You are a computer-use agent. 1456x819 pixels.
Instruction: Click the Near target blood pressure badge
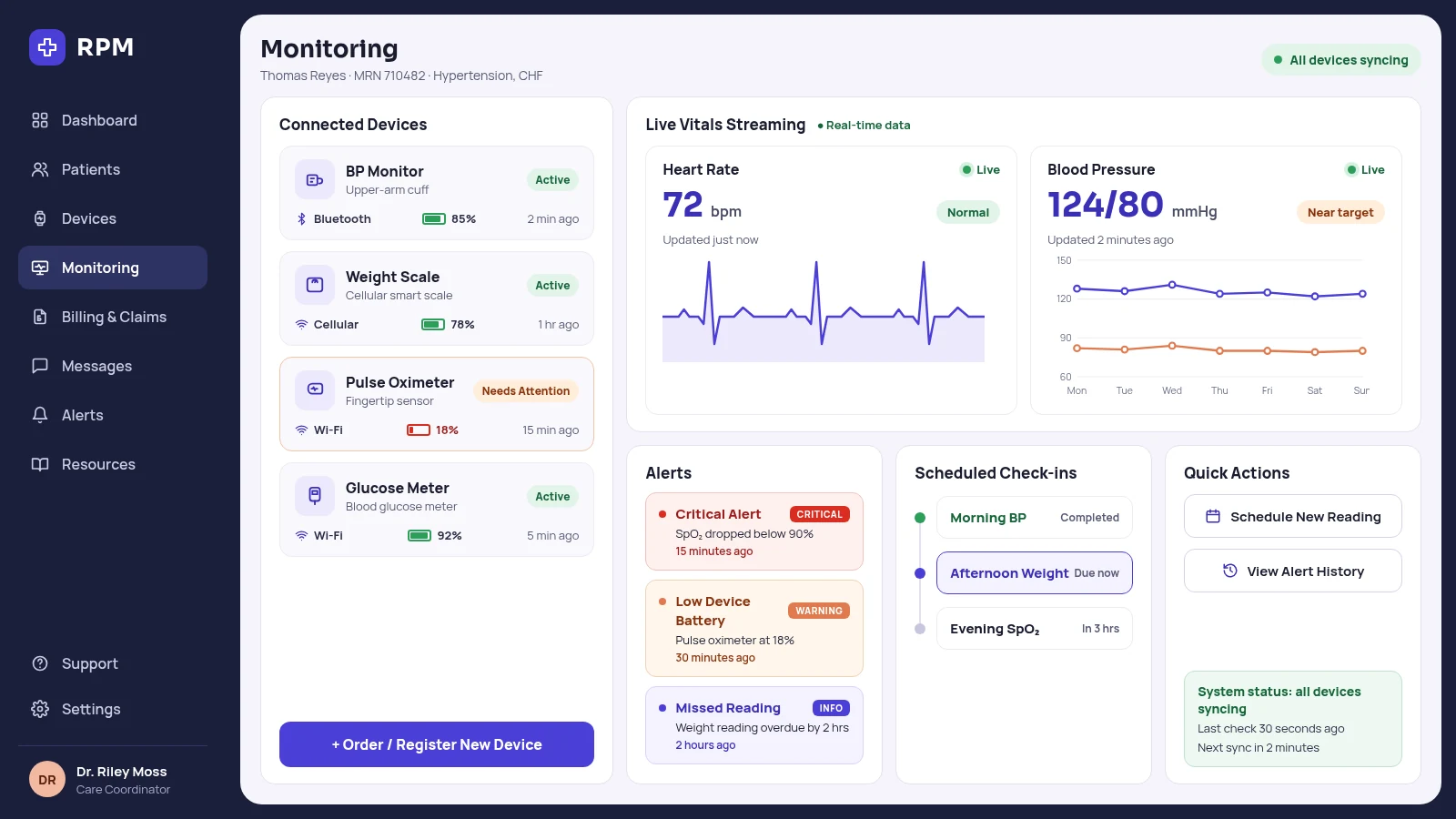click(1340, 213)
